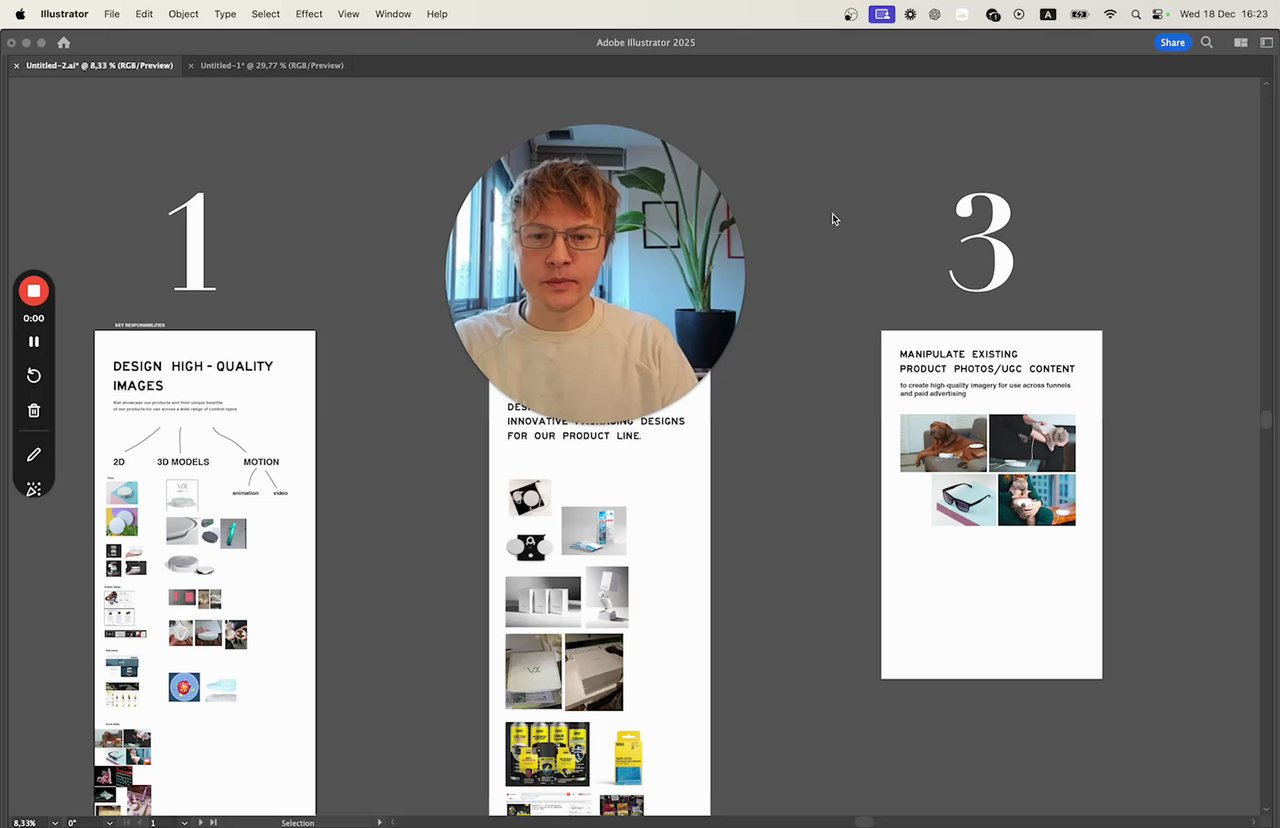Screen dimensions: 1280x828
Task: Delete the recording using the trash icon
Action: 34,411
